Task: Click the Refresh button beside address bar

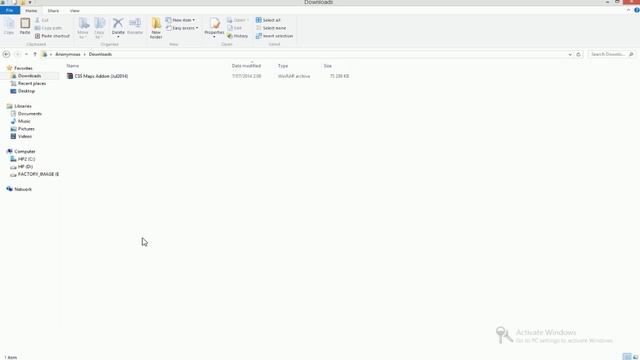Action: [x=578, y=54]
